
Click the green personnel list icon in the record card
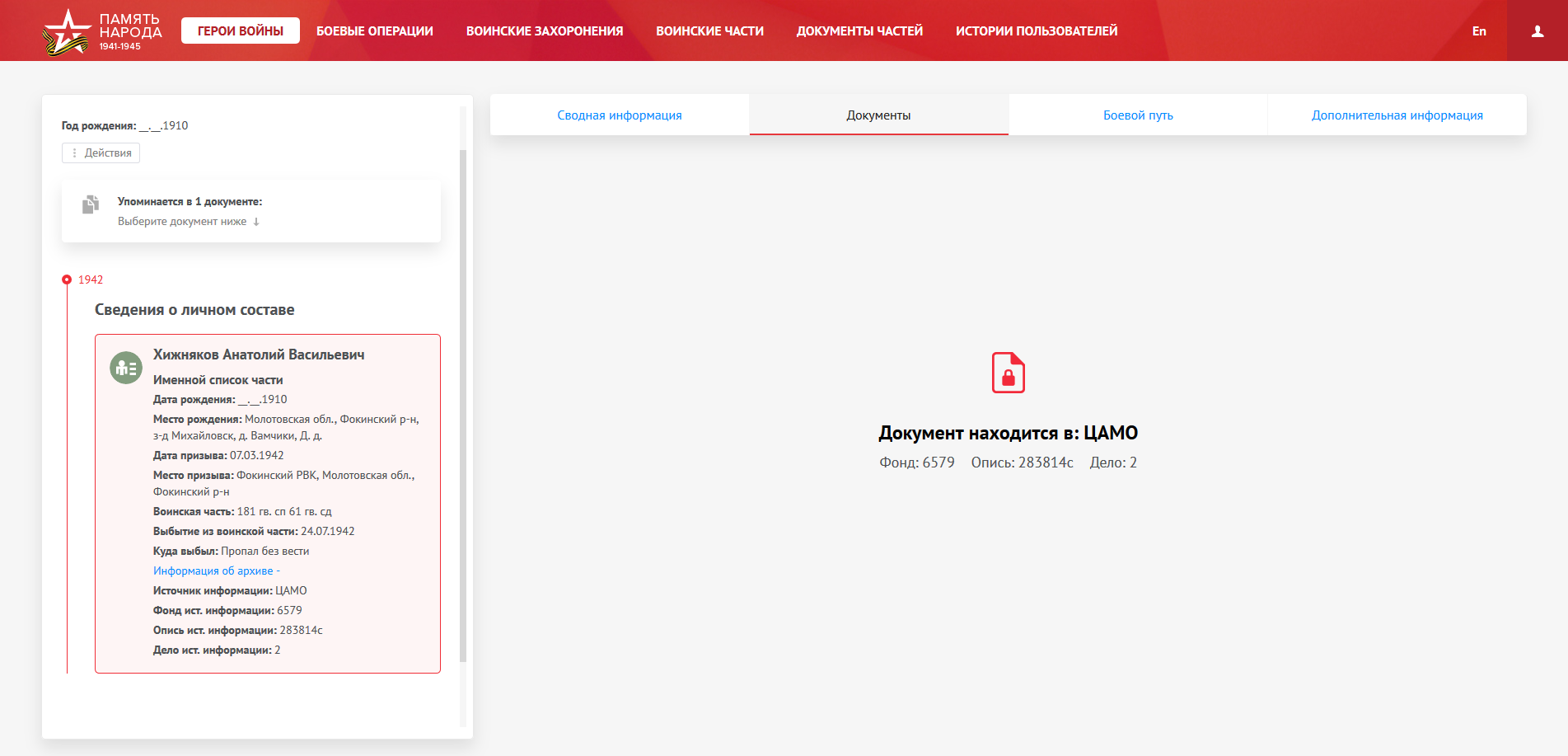point(126,368)
